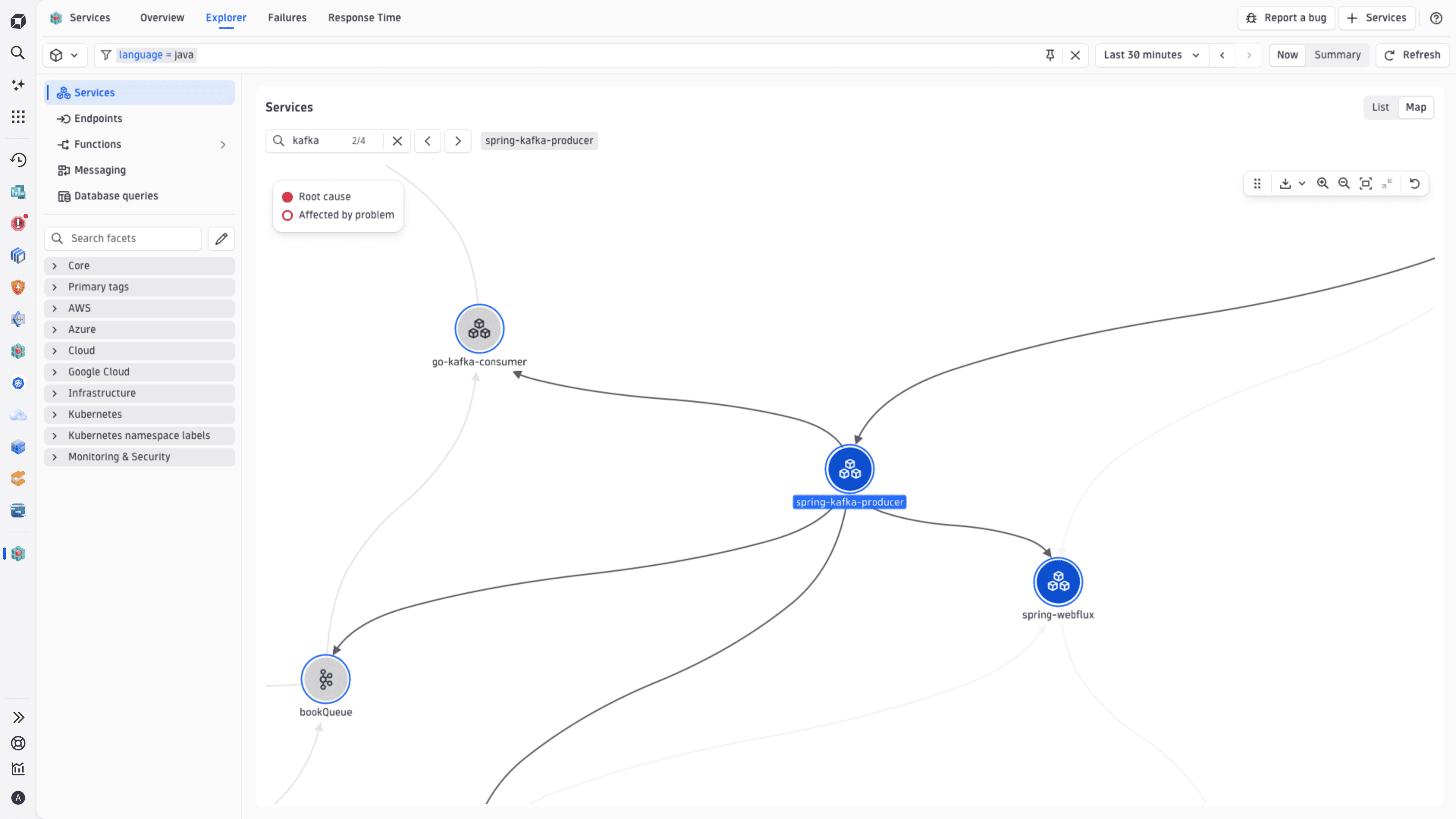Select the go-kafka-consumer node
This screenshot has width=1456, height=819.
point(479,329)
